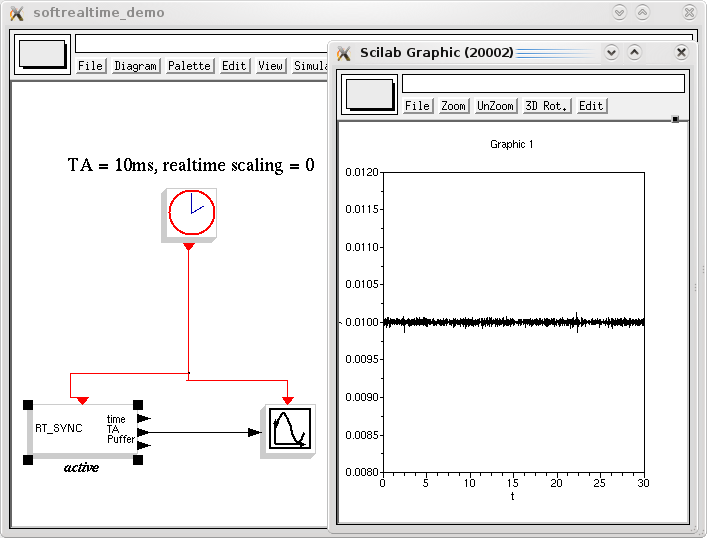
Task: Click the RT_SYNC Puffer output port arrow
Action: click(x=144, y=444)
